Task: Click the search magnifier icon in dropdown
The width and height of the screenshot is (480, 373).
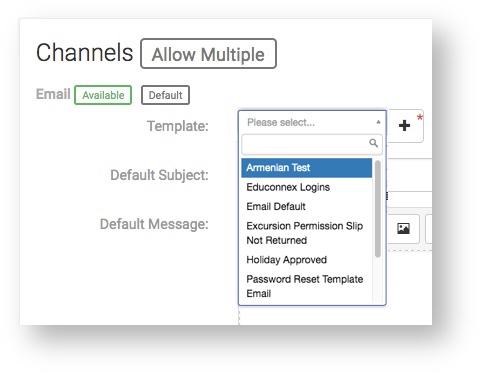Action: 373,143
